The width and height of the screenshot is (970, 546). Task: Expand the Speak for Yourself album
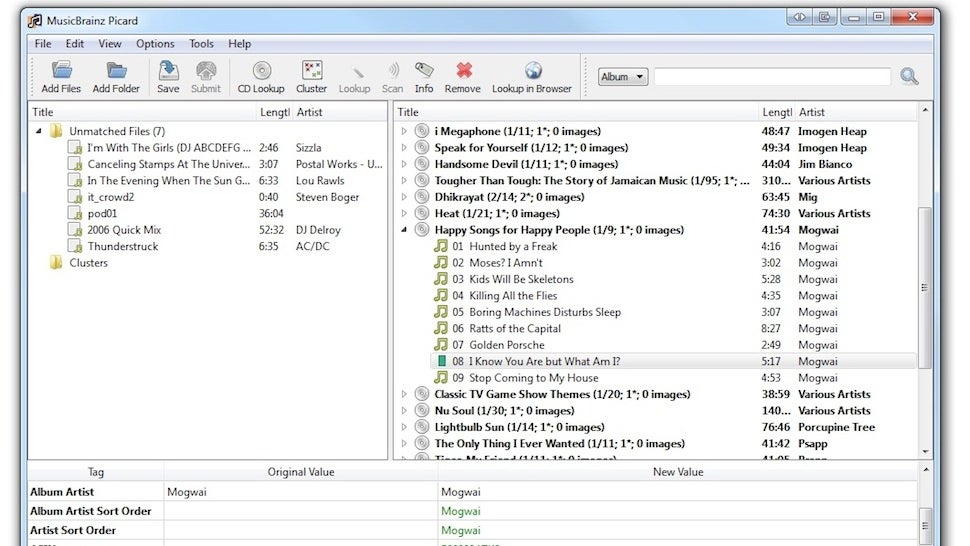pyautogui.click(x=404, y=148)
